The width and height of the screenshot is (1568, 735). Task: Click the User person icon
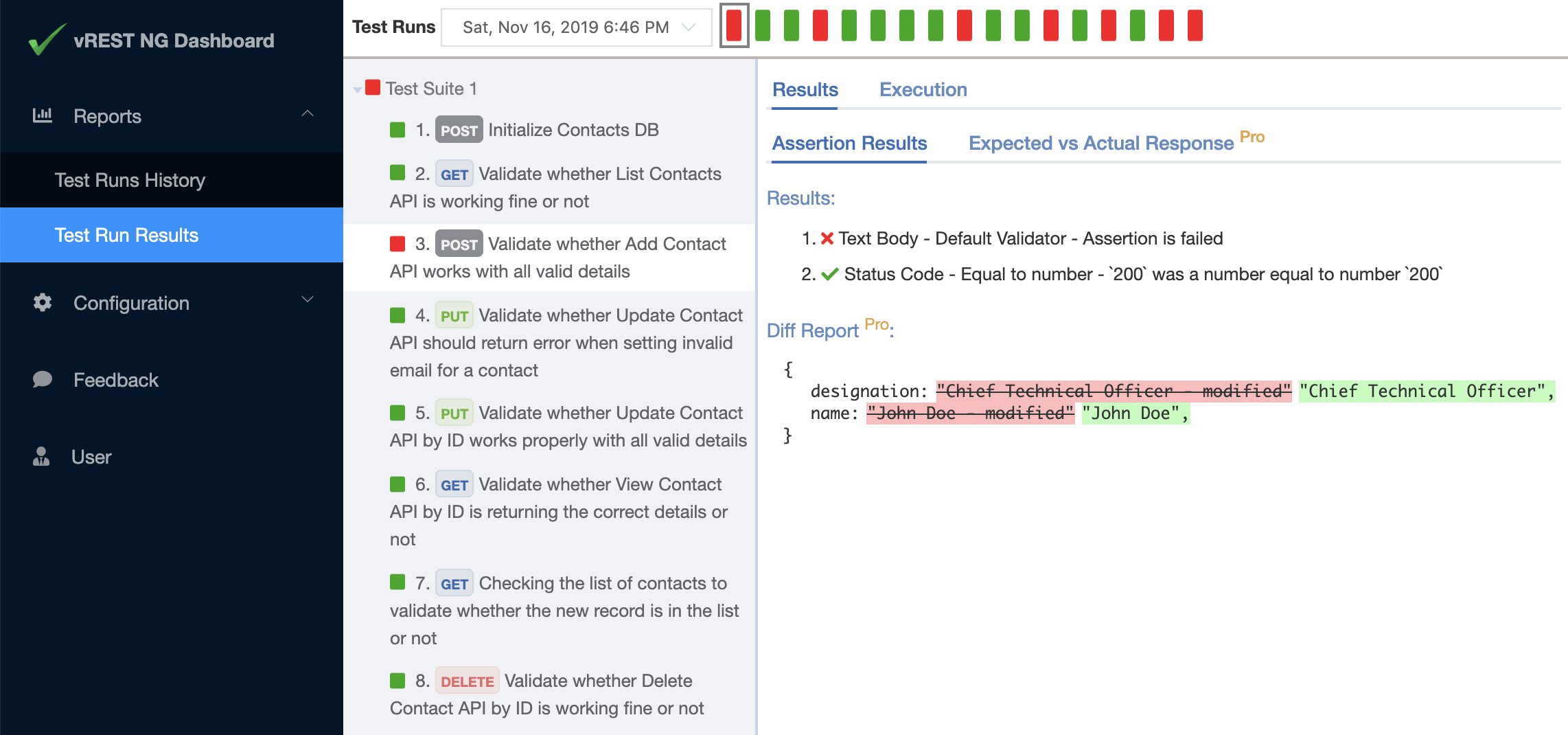[41, 456]
